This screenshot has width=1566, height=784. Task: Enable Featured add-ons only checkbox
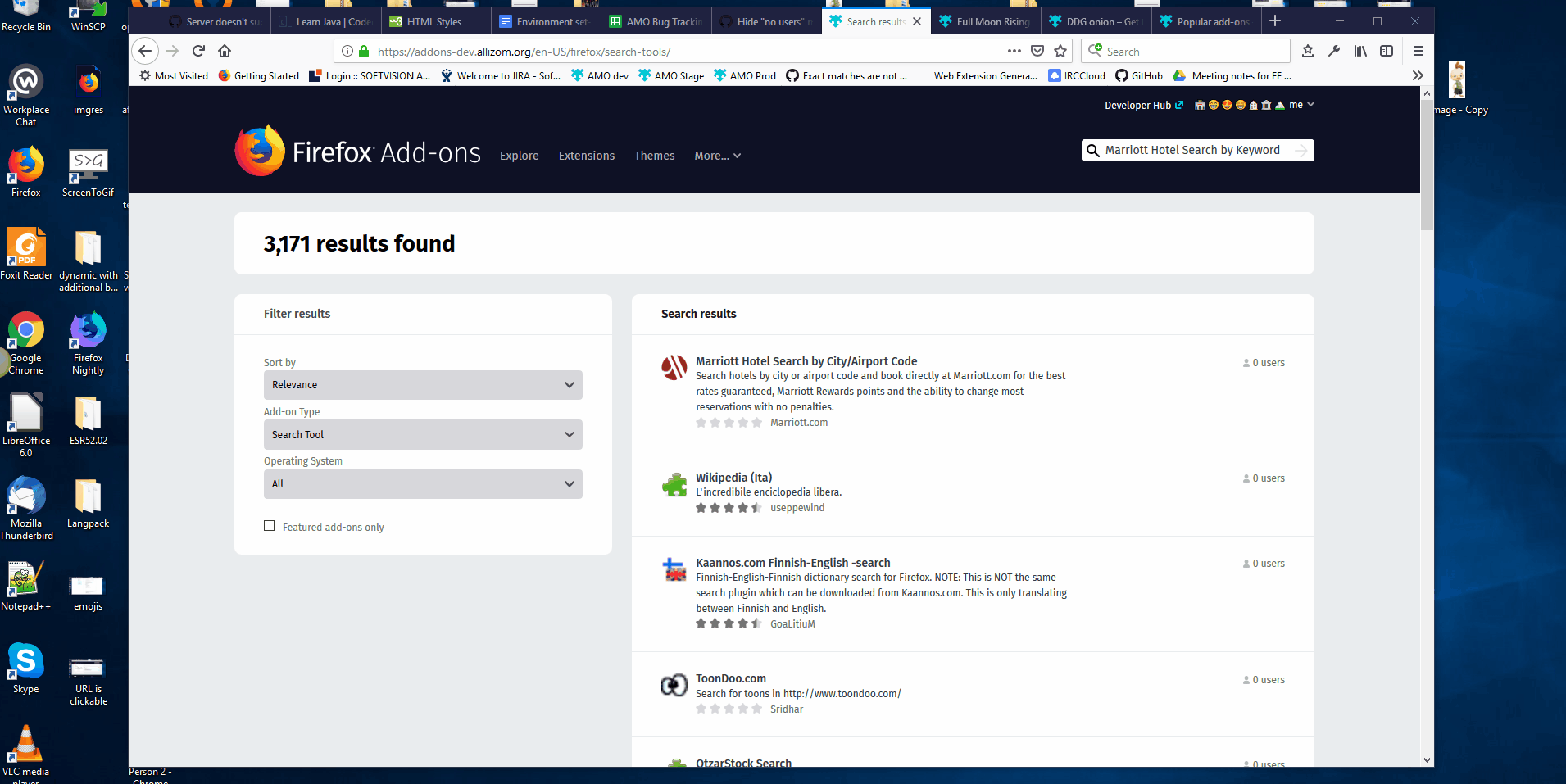(x=269, y=526)
